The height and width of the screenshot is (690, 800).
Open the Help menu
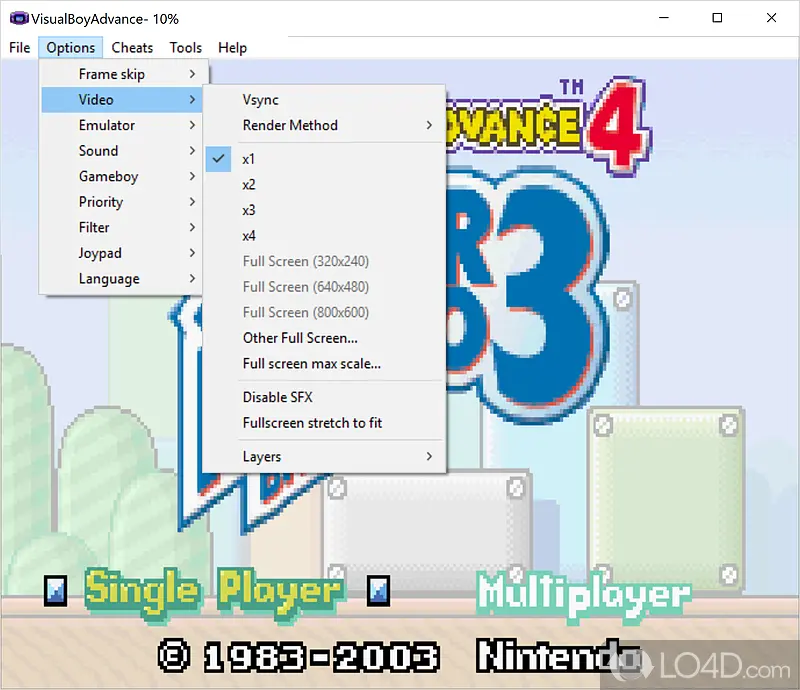point(232,47)
